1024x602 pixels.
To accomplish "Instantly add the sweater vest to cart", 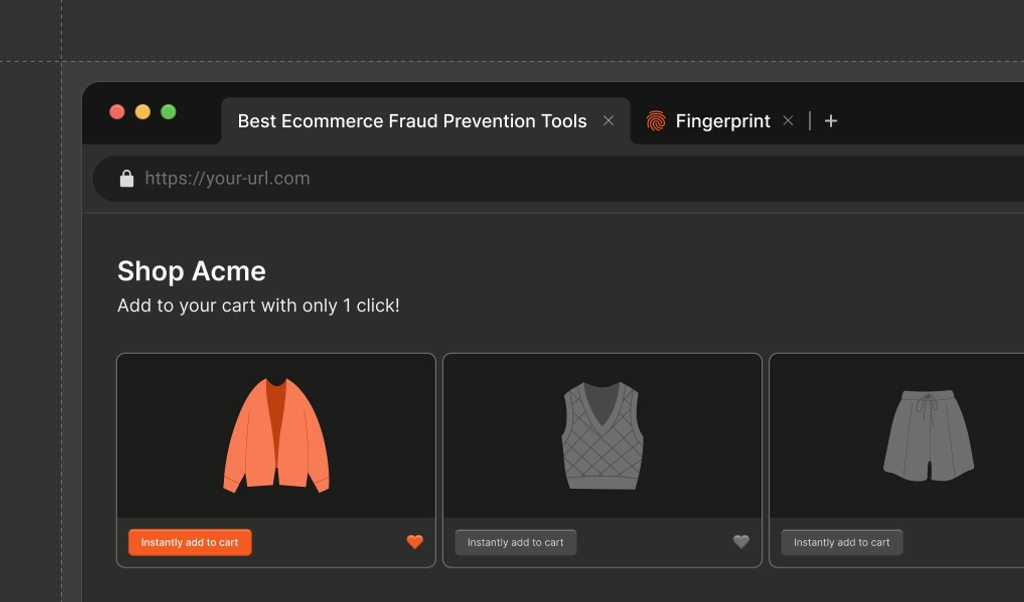I will 515,541.
